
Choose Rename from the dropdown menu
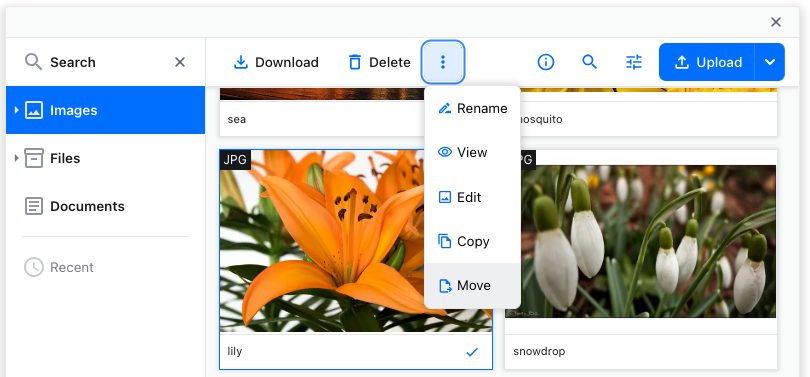(x=472, y=108)
